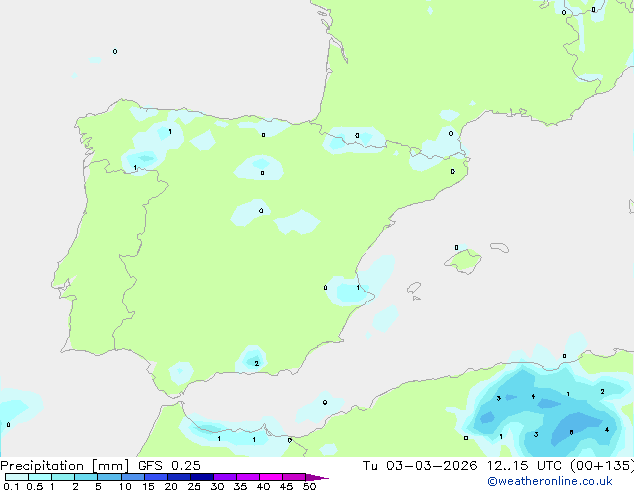Click the "0.5" legend scale label

click(x=34, y=486)
